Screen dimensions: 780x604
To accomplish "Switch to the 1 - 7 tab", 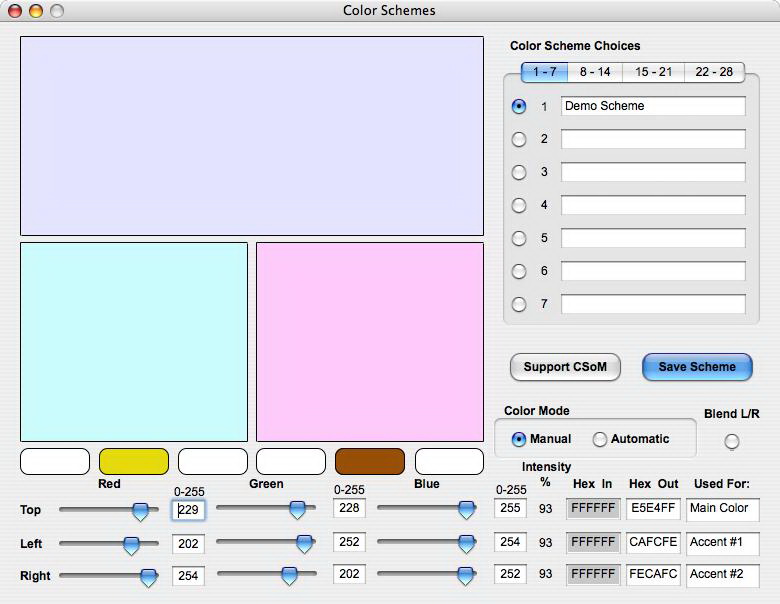I will 544,72.
